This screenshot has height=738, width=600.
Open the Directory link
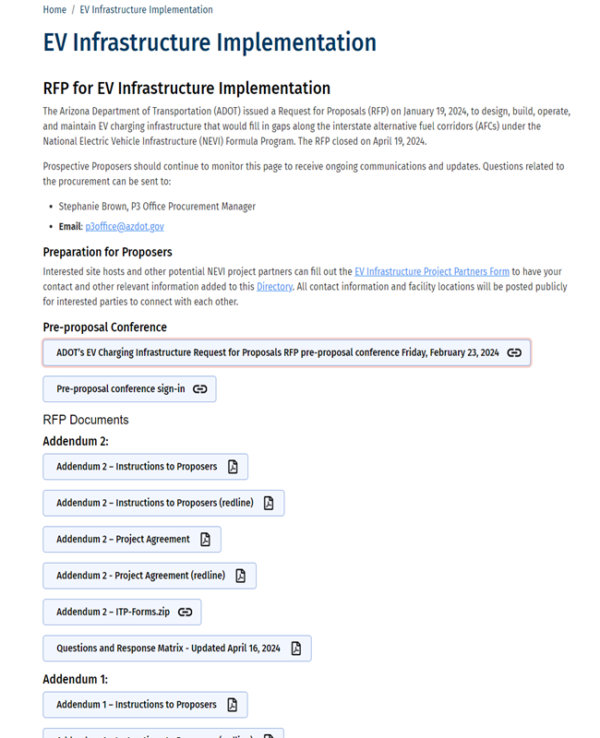(275, 285)
